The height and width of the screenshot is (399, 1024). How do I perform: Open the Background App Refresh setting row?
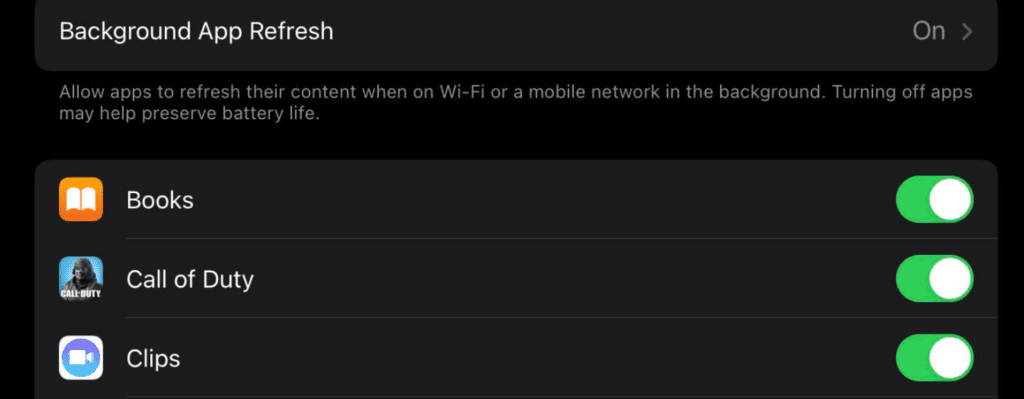point(516,31)
